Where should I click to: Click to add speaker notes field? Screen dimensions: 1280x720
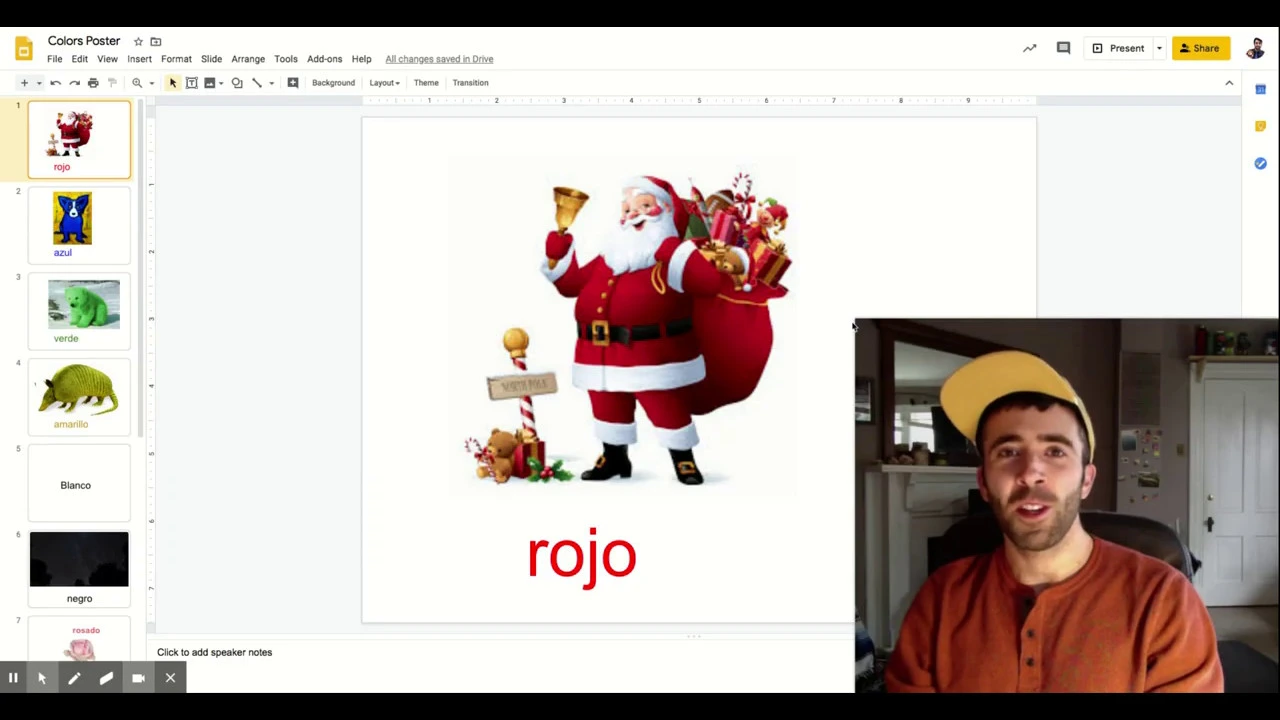(504, 652)
